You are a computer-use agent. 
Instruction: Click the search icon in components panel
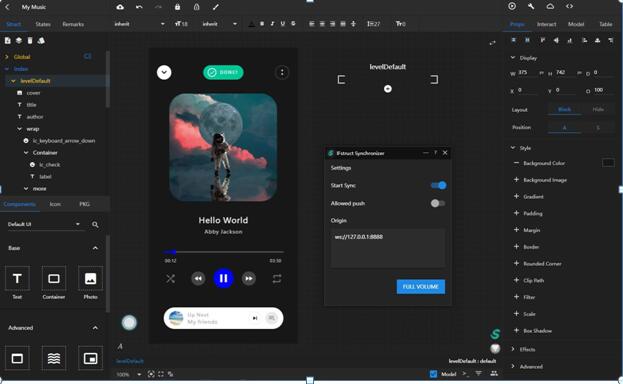click(95, 225)
